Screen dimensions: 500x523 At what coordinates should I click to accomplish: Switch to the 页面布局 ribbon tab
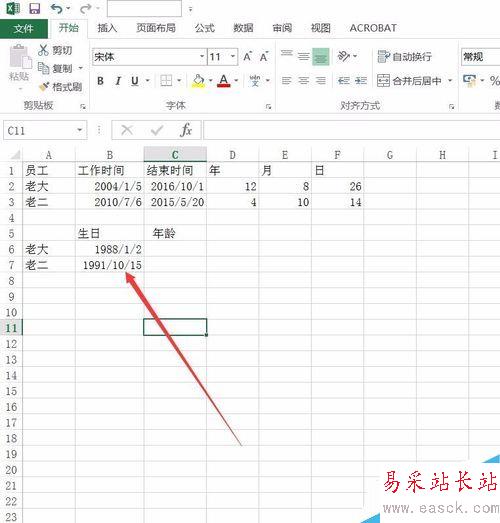[156, 28]
